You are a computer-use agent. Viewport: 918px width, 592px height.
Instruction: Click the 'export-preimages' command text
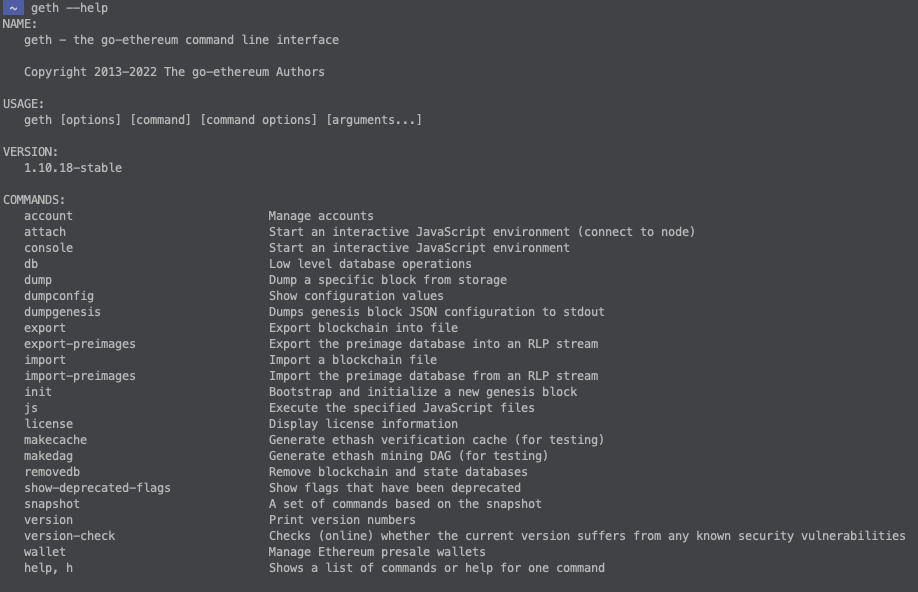[80, 344]
